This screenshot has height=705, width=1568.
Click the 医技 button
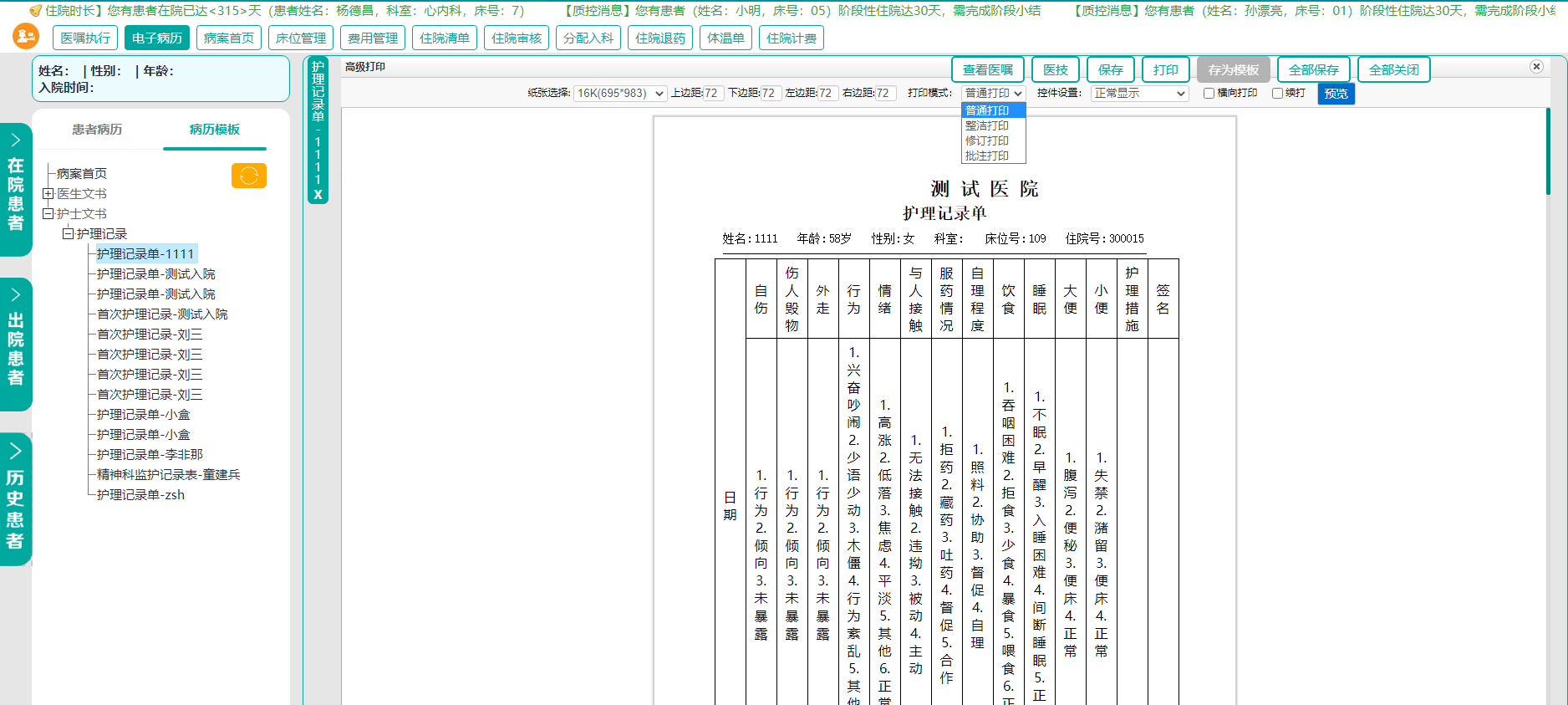[x=1056, y=70]
